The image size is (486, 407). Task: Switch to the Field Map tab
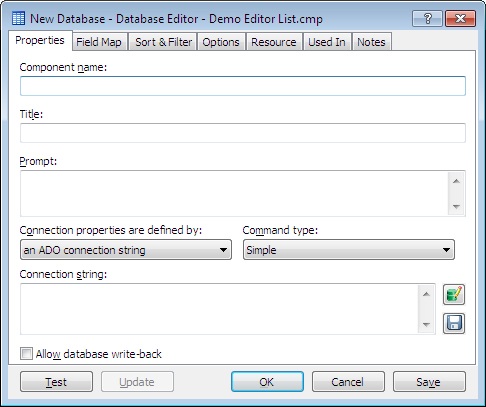click(99, 42)
